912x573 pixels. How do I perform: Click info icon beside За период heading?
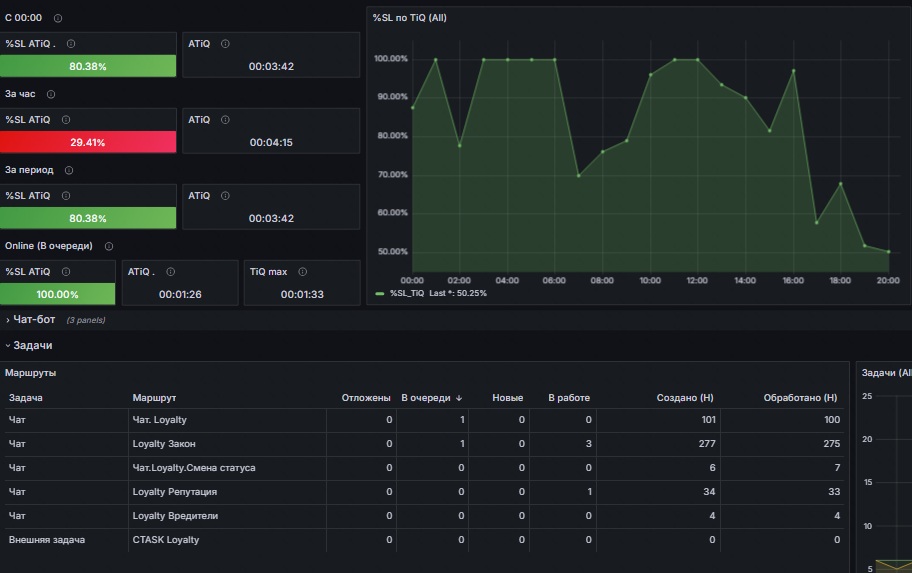coord(69,170)
